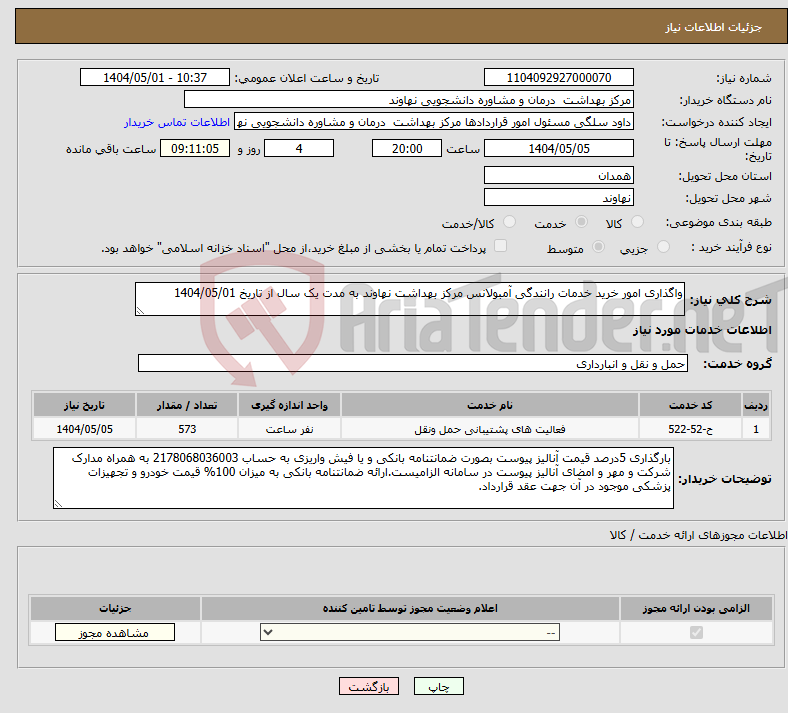Click the need number field 1104092927000070
Viewport: 788px width, 713px height.
coord(558,77)
